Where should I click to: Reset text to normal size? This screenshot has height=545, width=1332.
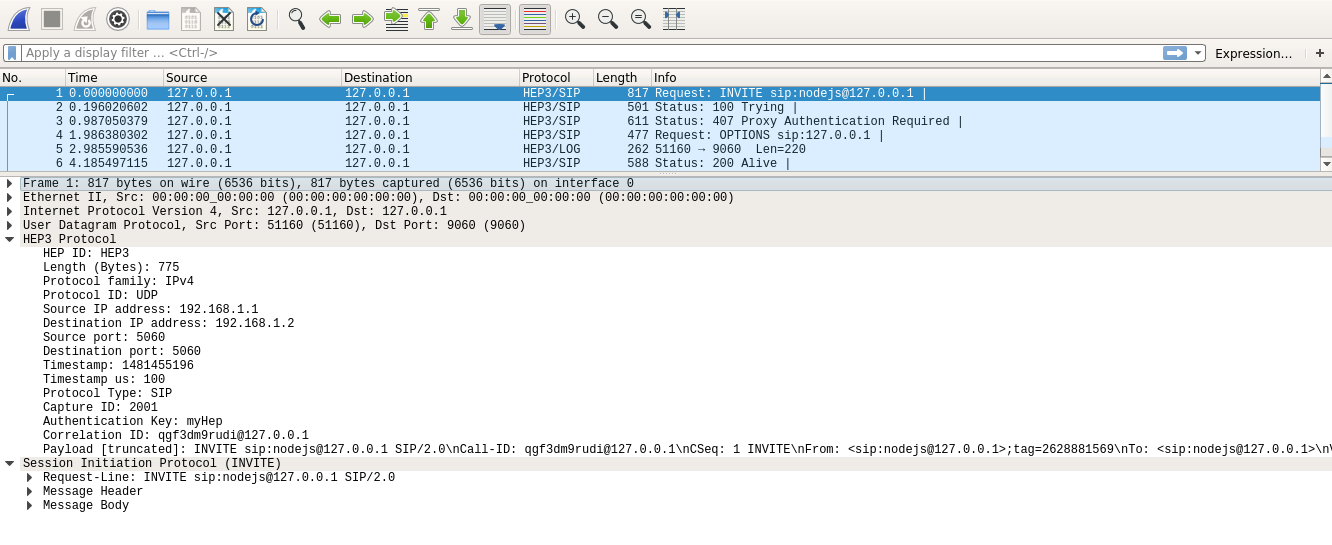click(641, 18)
